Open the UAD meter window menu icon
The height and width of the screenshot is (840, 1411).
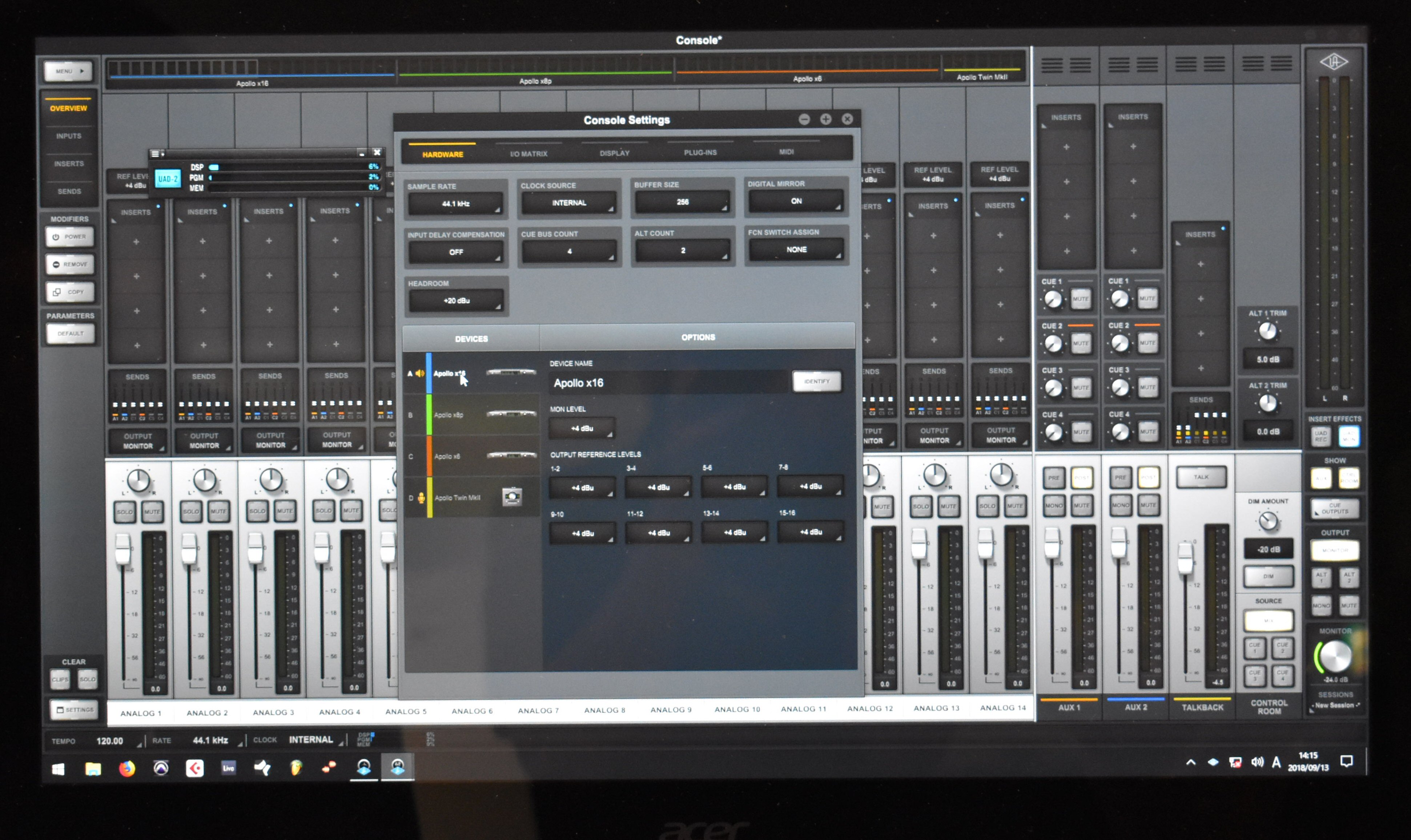157,154
